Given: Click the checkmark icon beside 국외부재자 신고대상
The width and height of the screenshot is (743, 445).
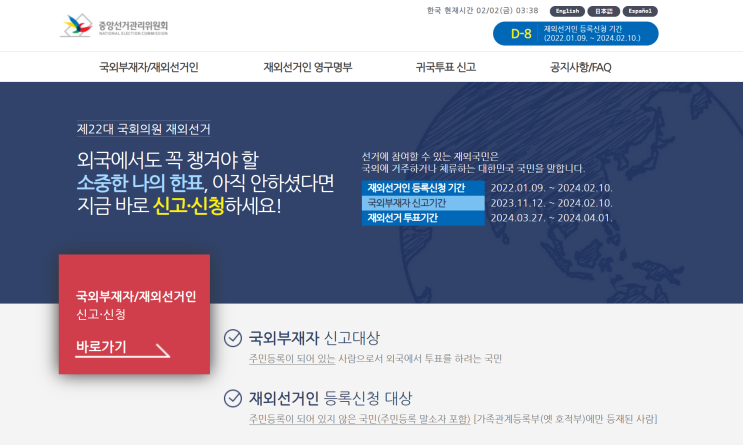Looking at the screenshot, I should [x=233, y=338].
